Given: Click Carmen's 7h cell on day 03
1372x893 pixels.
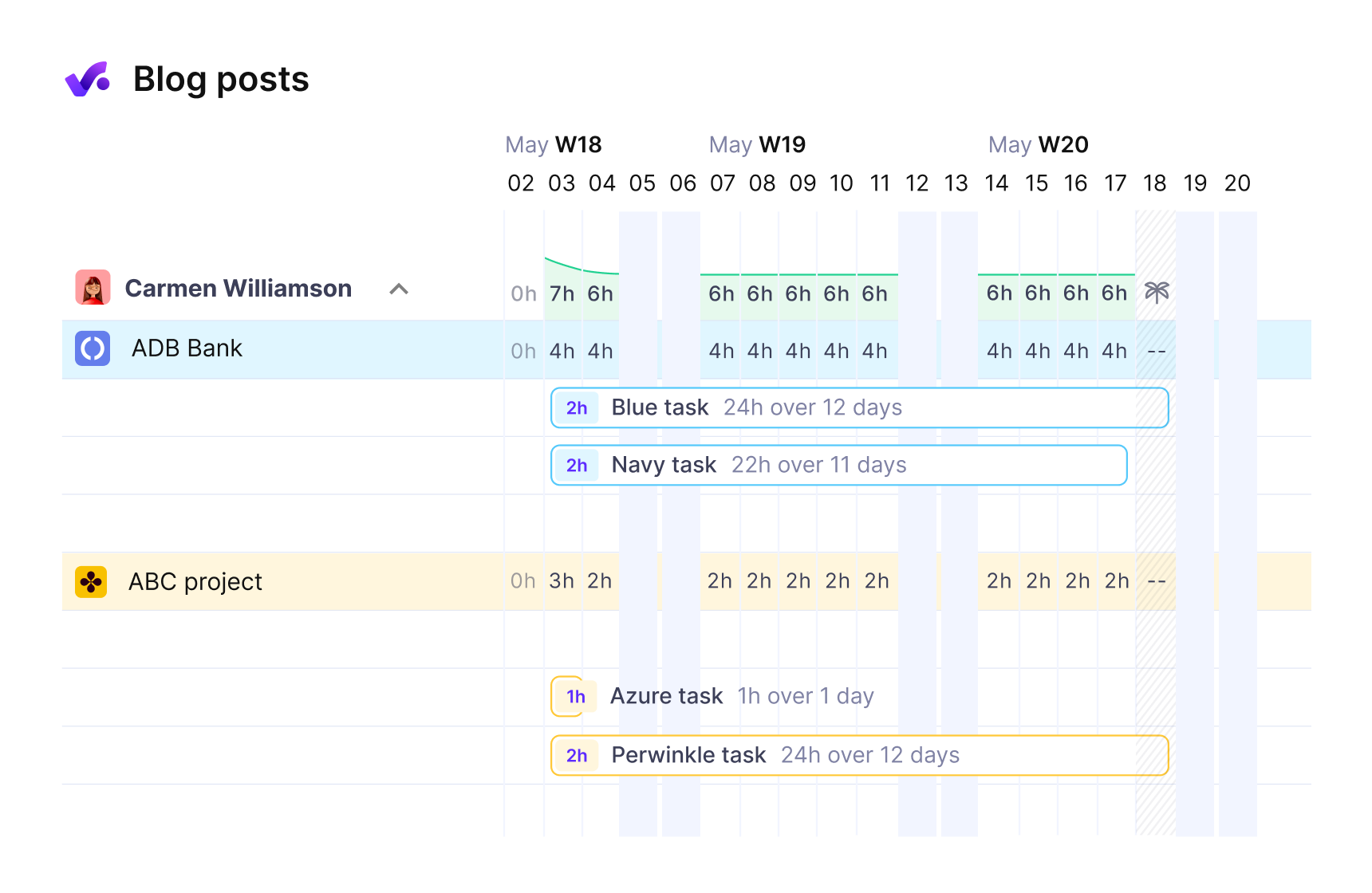Looking at the screenshot, I should pyautogui.click(x=562, y=294).
